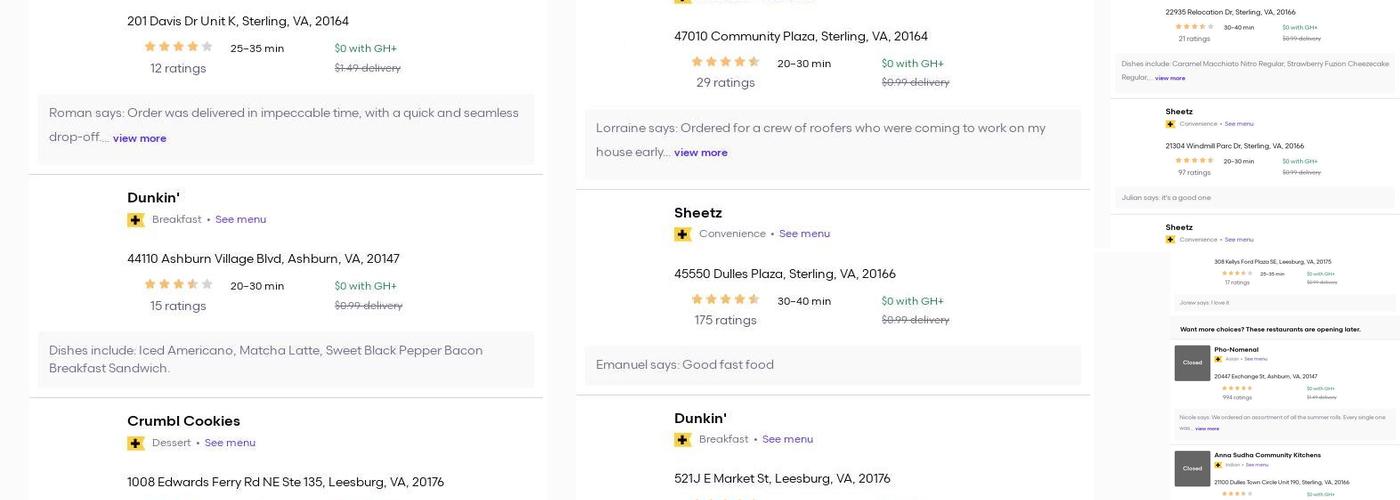Expand Roman's review with view more

coord(139,139)
